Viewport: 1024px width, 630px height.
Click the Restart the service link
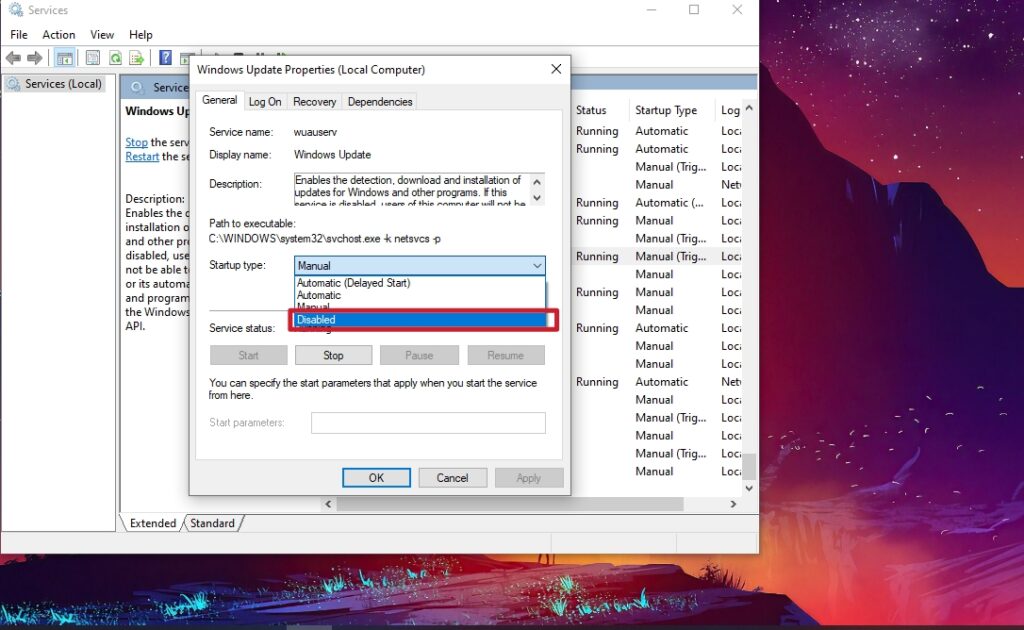(142, 156)
